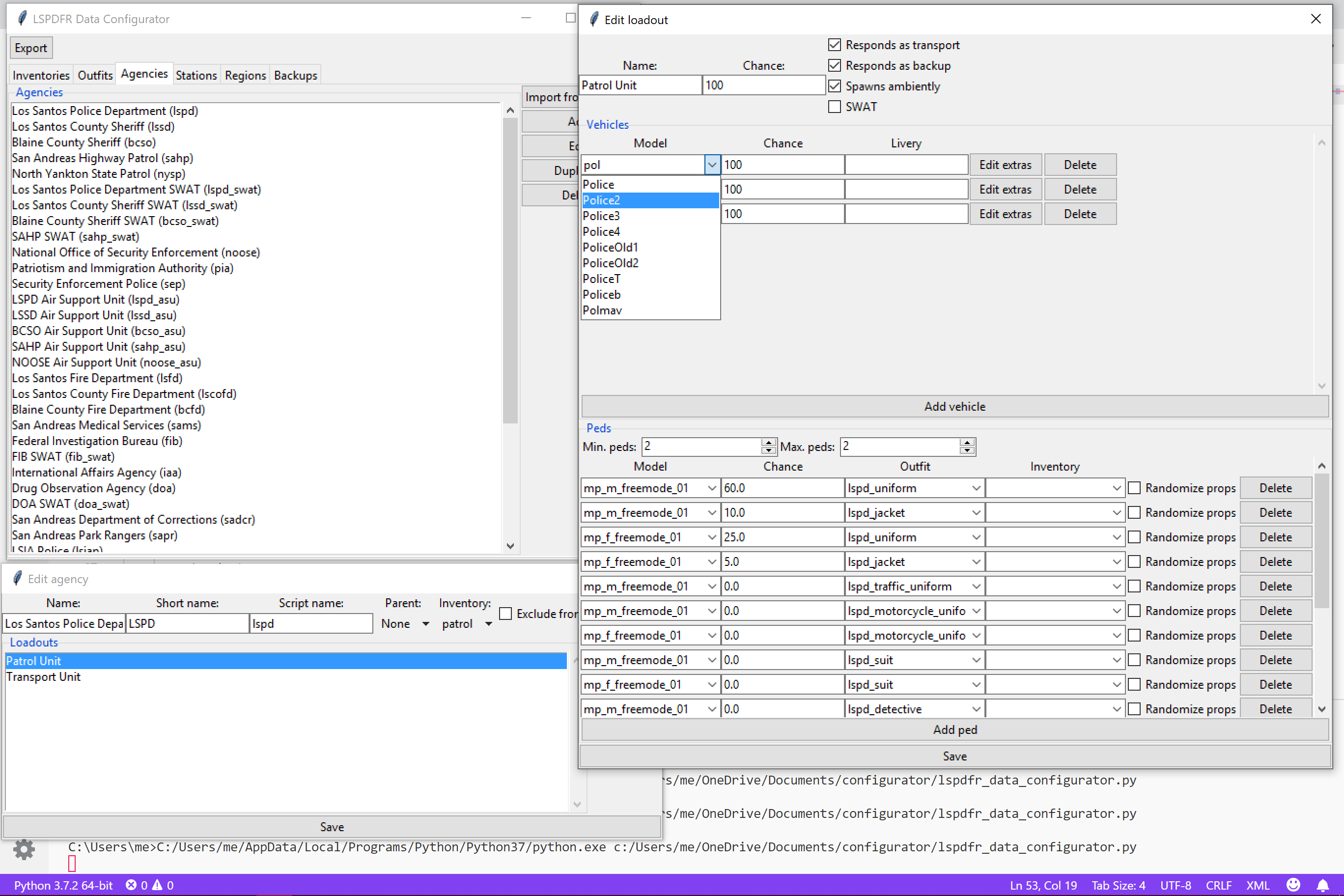
Task: Click Export button
Action: point(31,48)
